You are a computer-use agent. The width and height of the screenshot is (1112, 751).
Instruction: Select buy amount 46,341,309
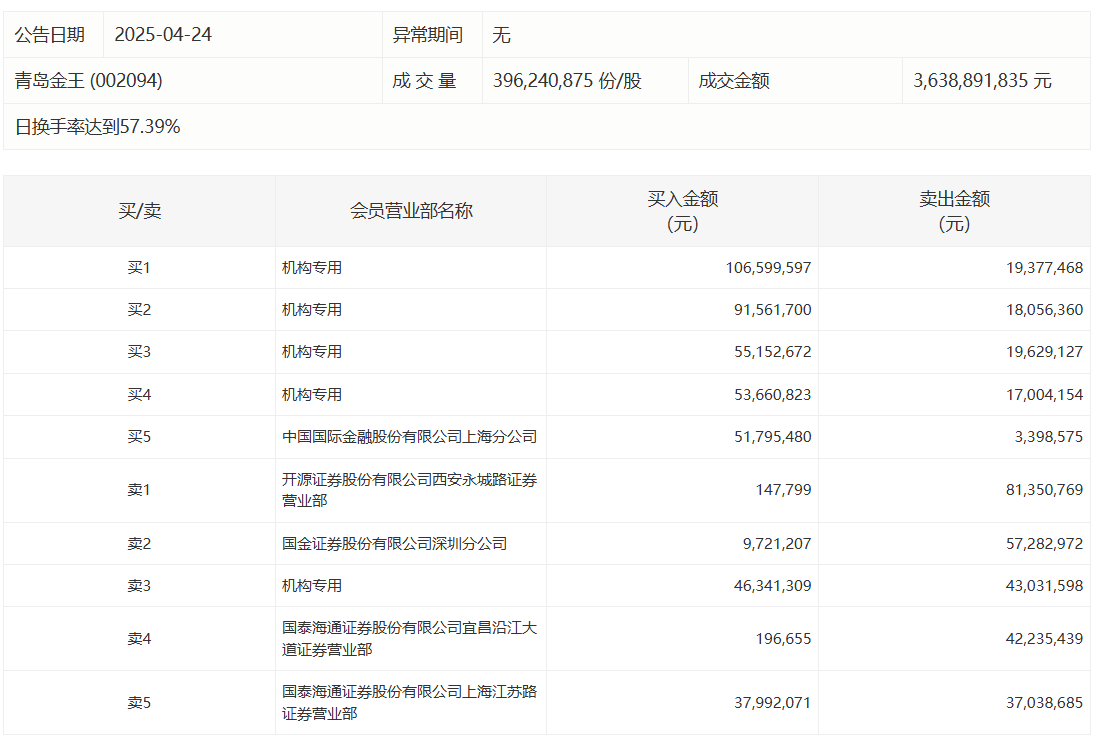772,586
